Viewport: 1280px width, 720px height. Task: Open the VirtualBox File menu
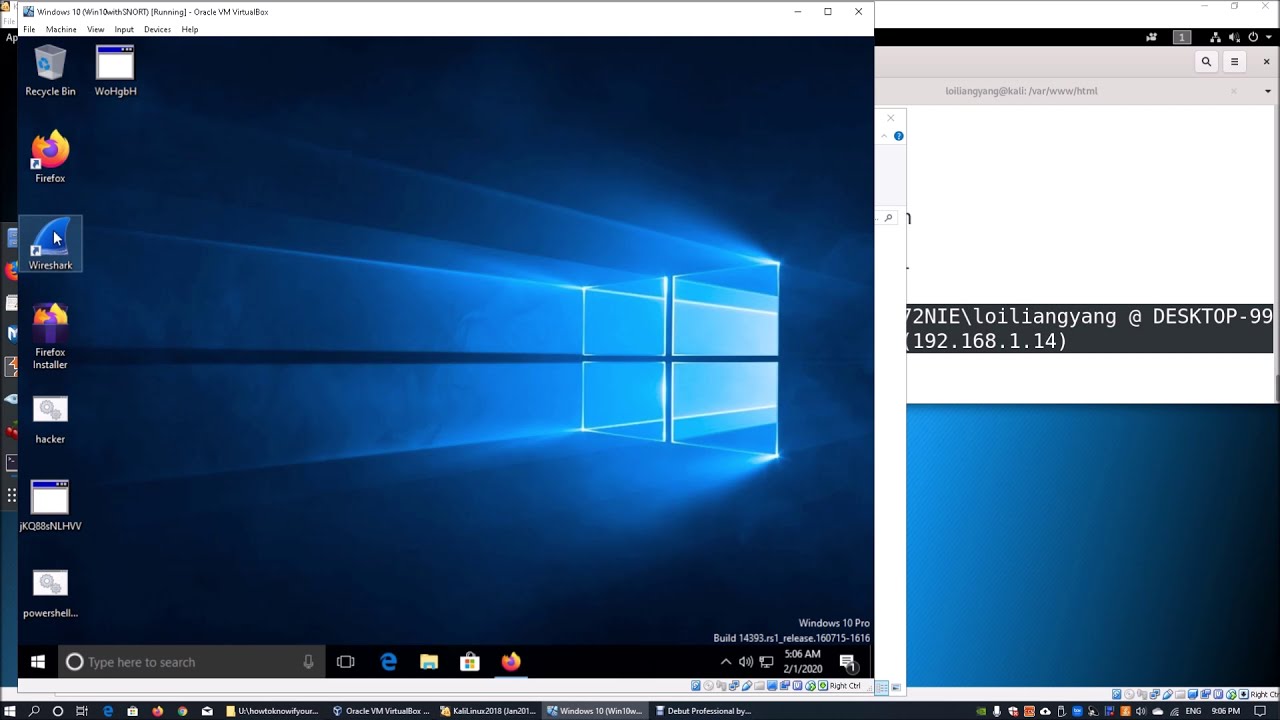click(x=29, y=29)
